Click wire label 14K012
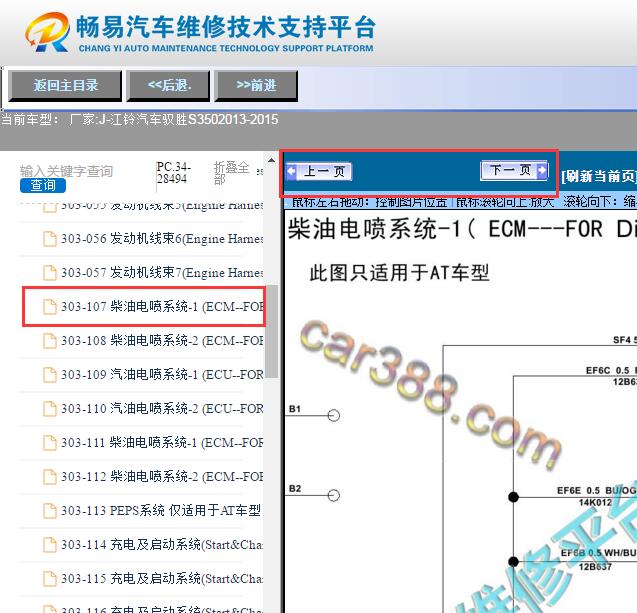Screen dimensions: 637x613 click(x=595, y=503)
